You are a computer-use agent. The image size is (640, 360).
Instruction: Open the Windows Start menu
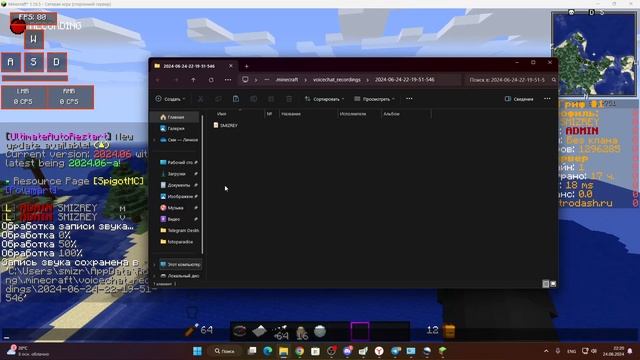click(x=198, y=351)
